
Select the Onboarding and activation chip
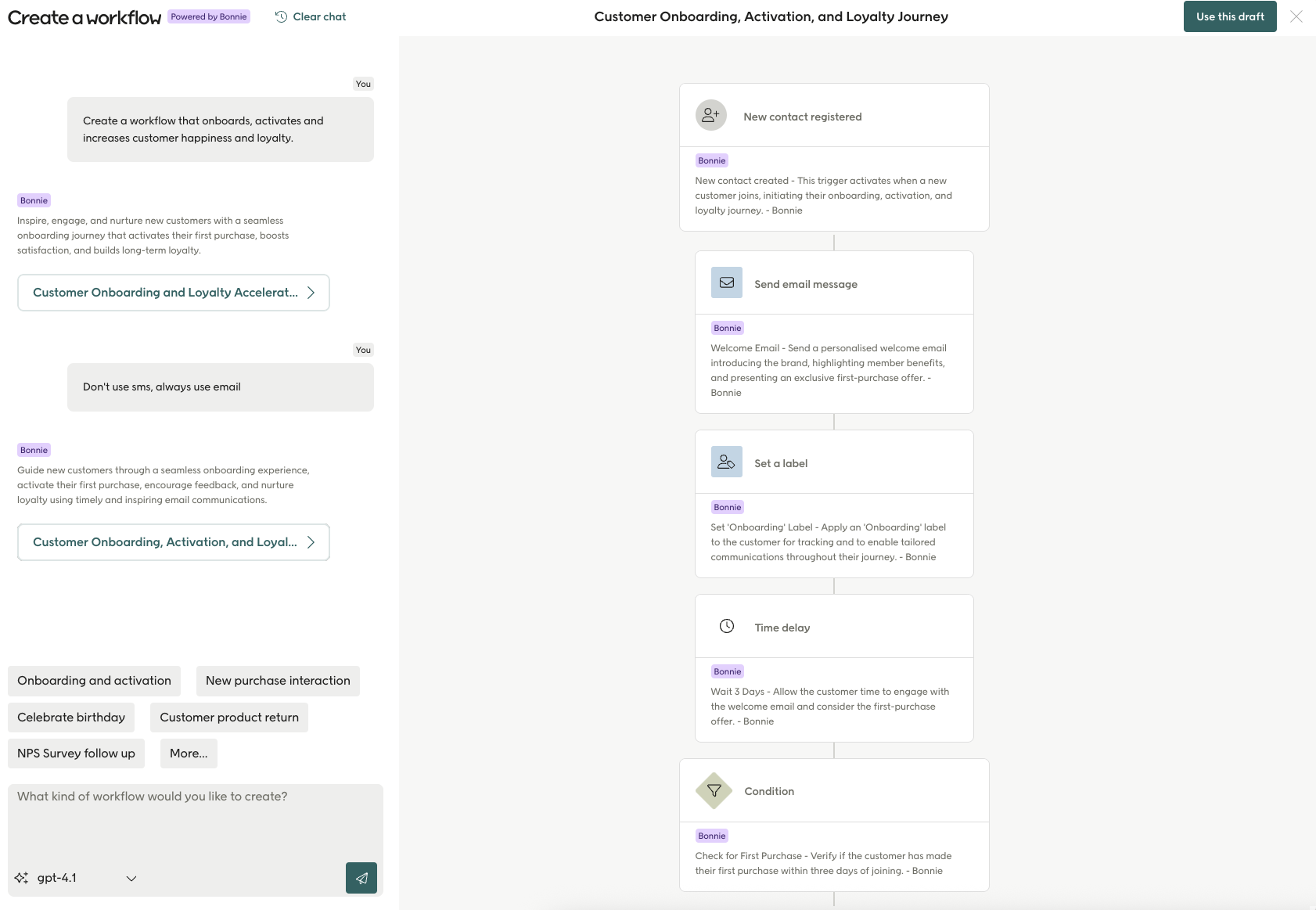click(93, 680)
